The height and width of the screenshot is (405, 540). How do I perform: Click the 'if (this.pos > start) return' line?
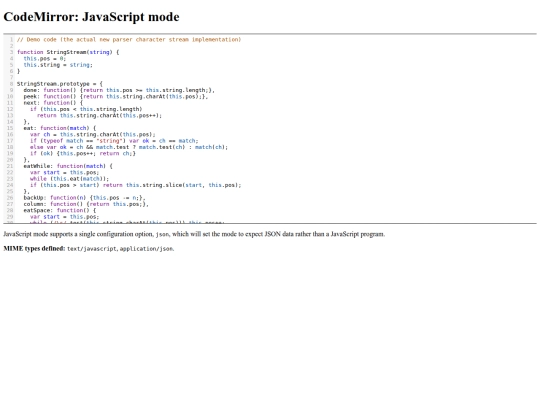pyautogui.click(x=135, y=185)
